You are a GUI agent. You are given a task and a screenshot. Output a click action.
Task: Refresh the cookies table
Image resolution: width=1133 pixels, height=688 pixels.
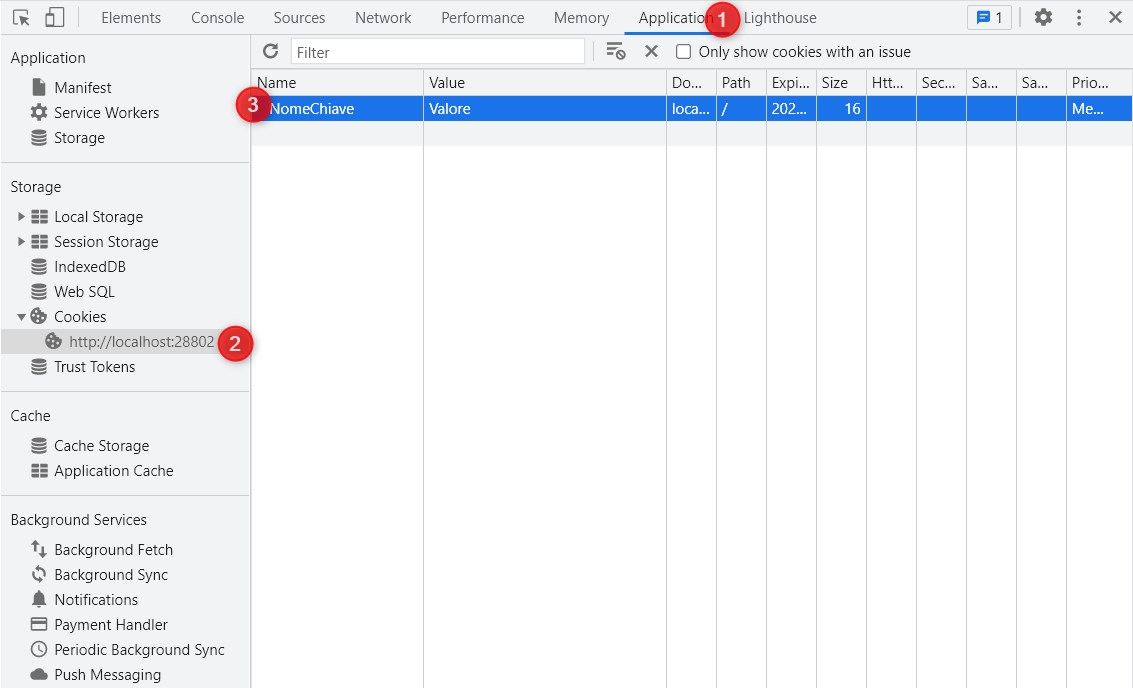[x=270, y=51]
